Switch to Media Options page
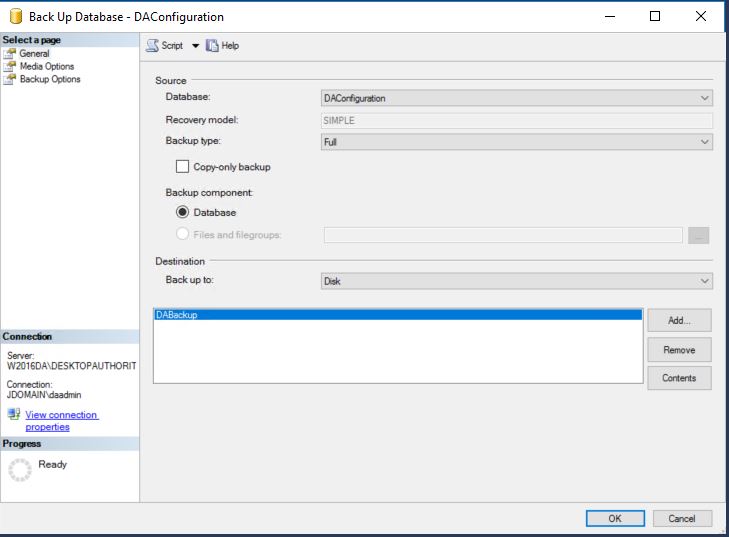Image resolution: width=729 pixels, height=537 pixels. click(x=47, y=66)
